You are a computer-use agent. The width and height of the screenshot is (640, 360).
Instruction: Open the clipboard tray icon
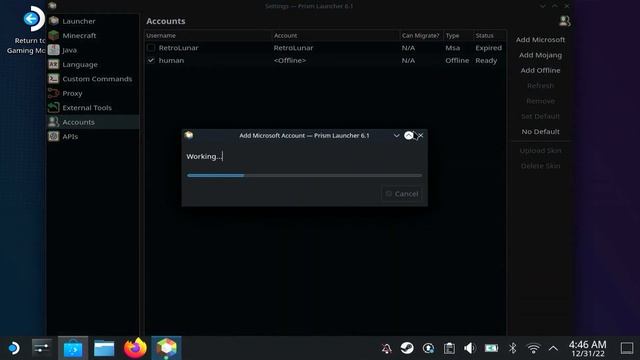449,348
